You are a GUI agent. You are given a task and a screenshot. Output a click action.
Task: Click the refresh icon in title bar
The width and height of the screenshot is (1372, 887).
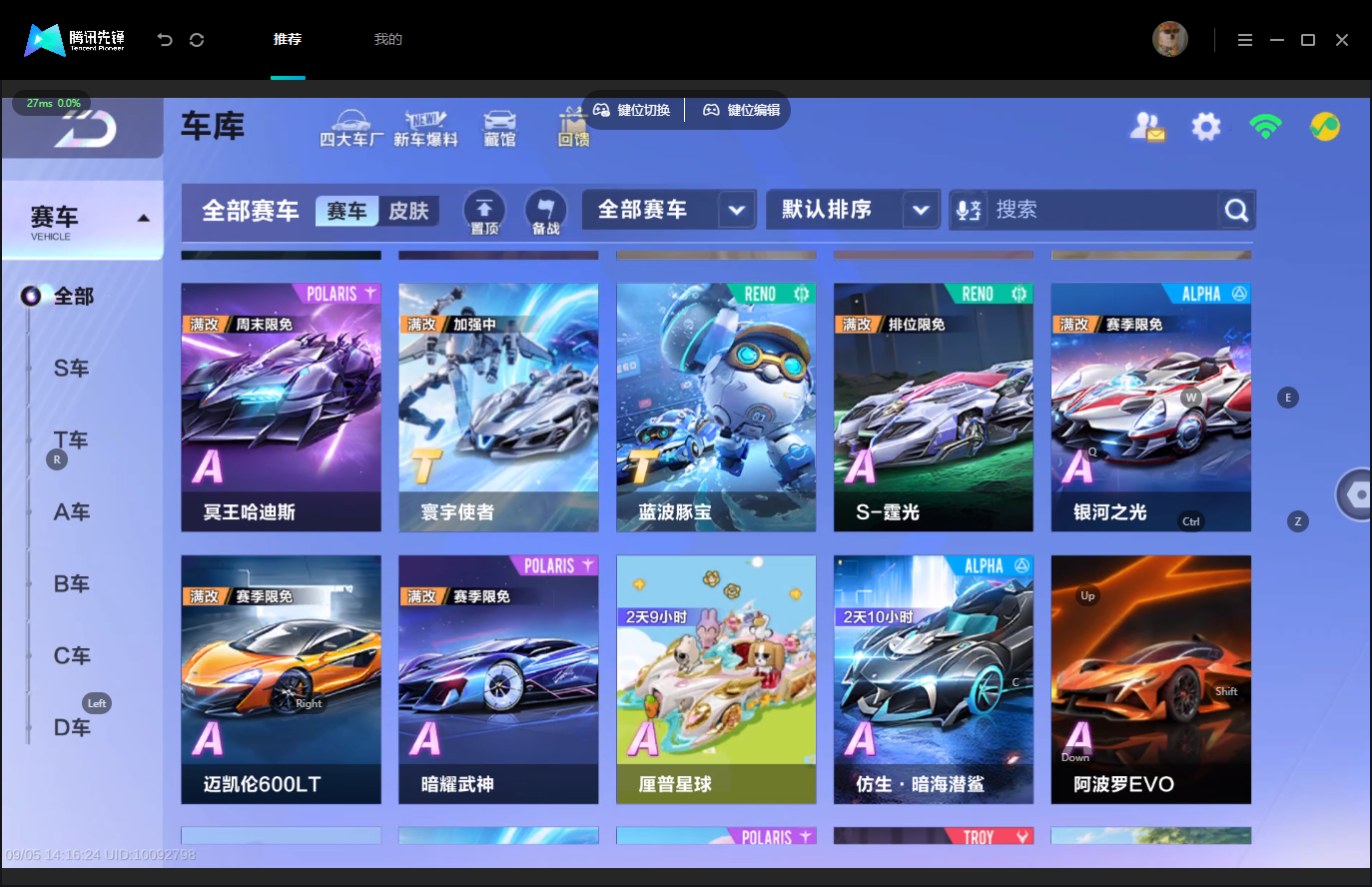coord(197,40)
